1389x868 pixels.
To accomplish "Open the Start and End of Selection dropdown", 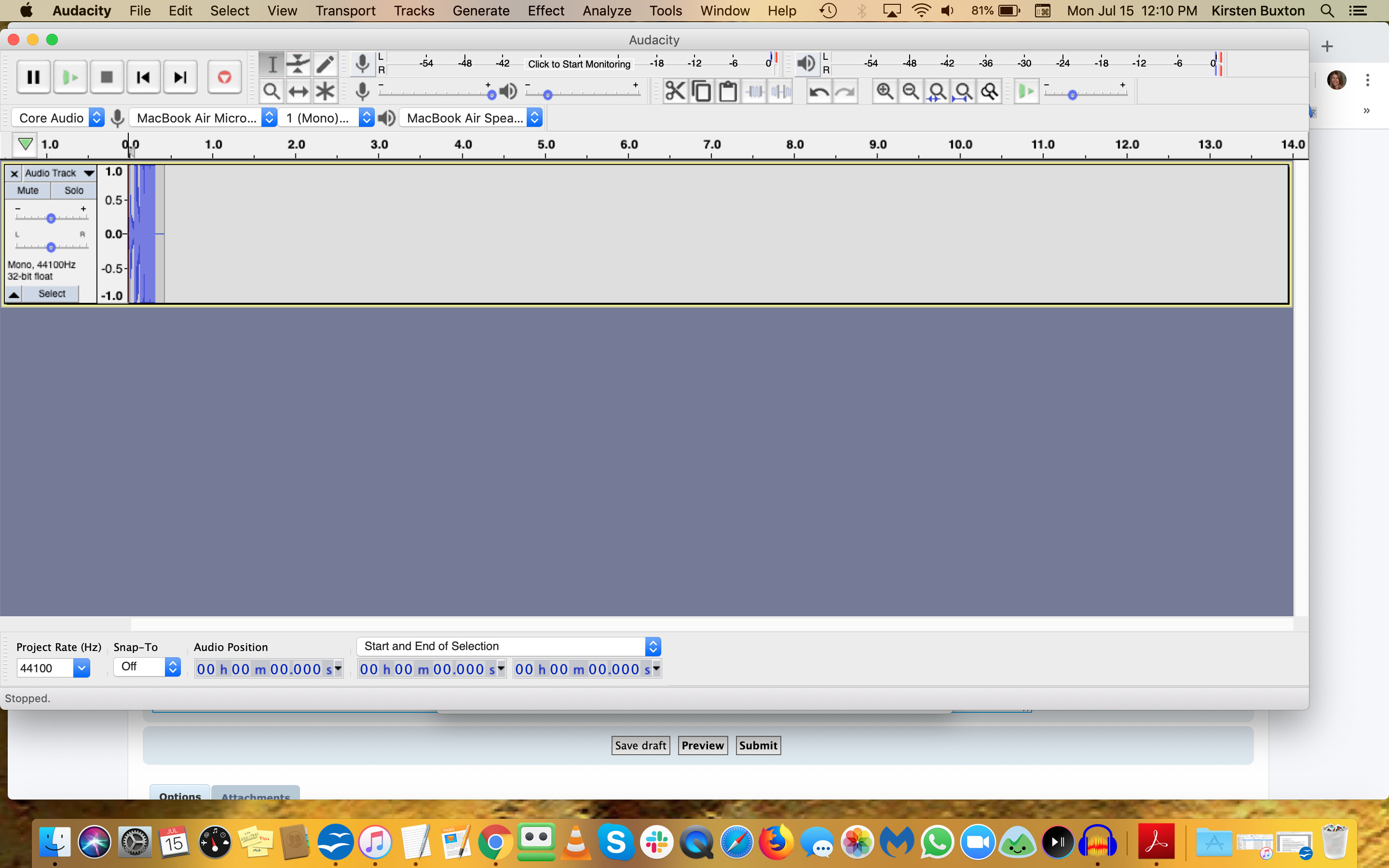I will point(508,646).
